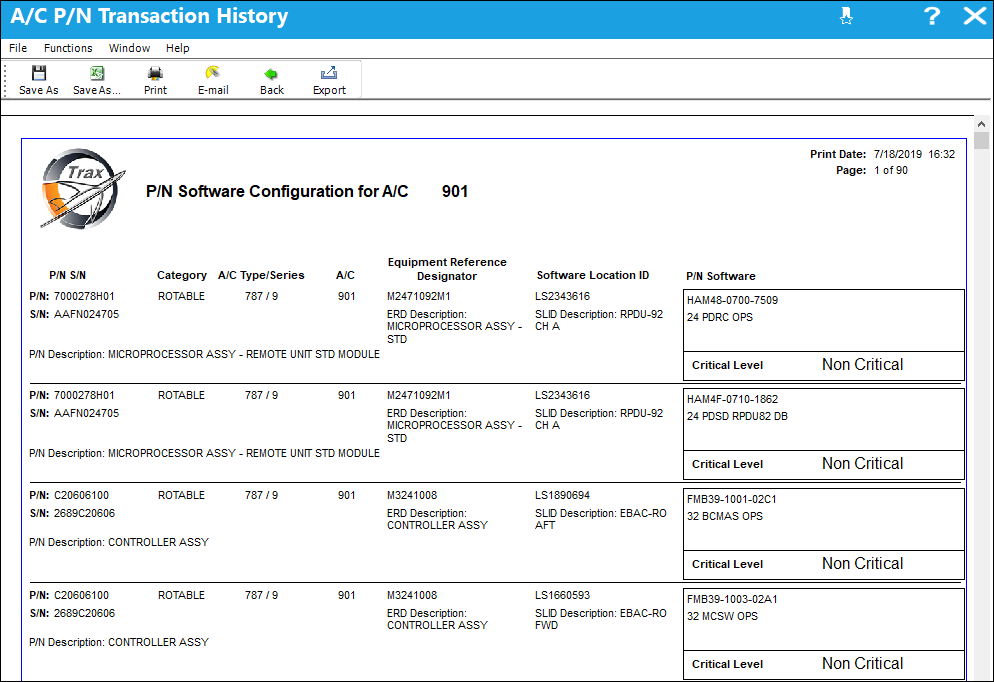
Task: Click the green Back arrow icon
Action: coord(271,74)
